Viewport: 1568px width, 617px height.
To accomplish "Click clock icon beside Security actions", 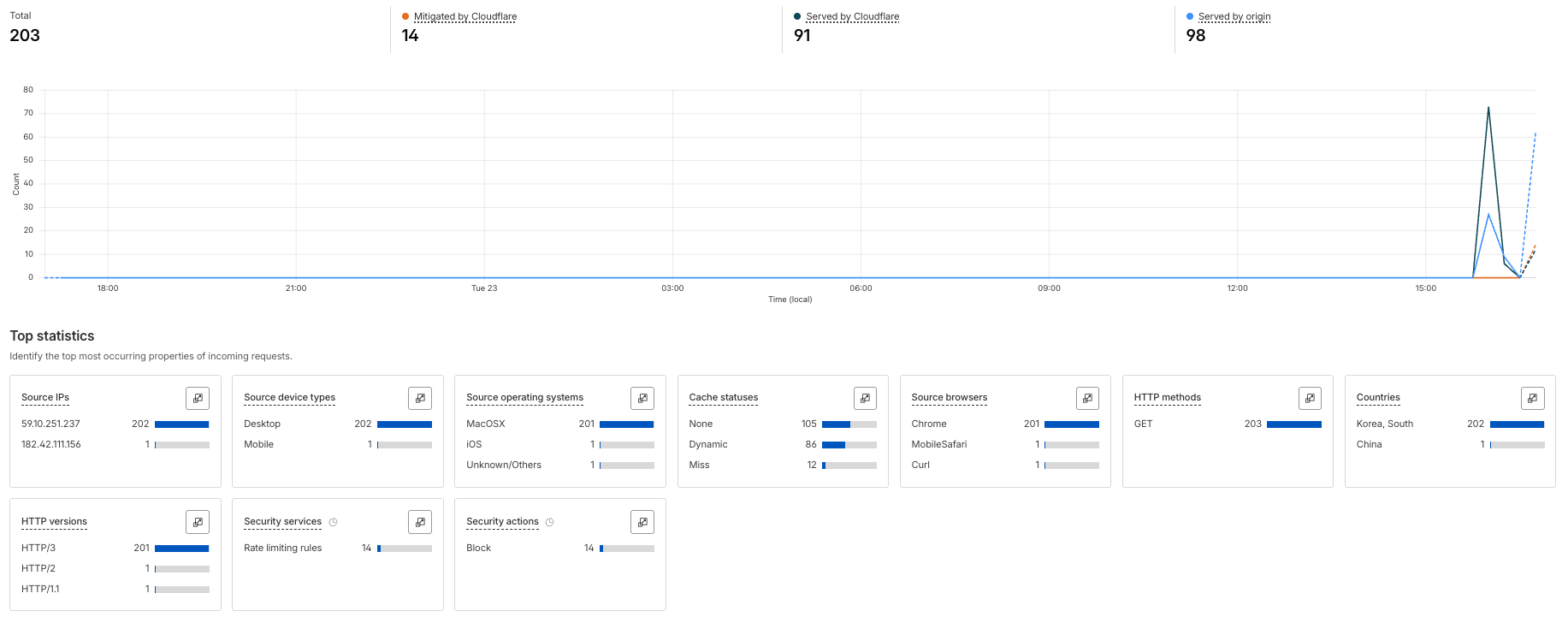I will (550, 522).
